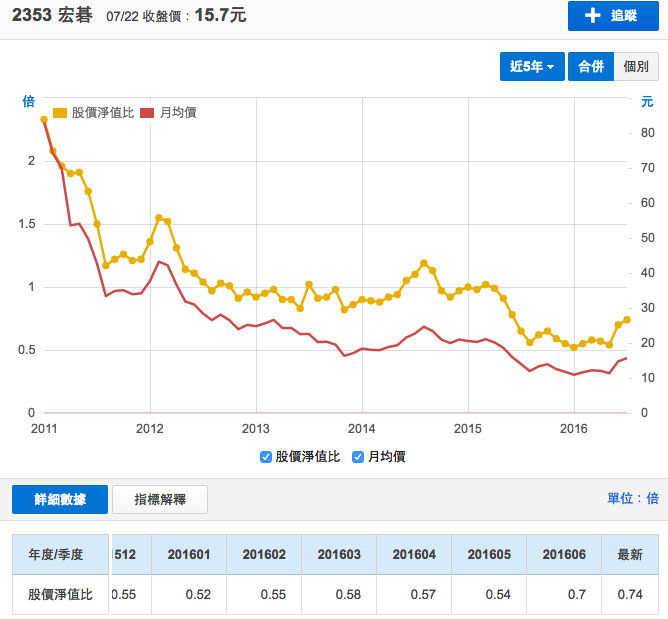Click the plus icon on 追蹤 button

point(593,16)
